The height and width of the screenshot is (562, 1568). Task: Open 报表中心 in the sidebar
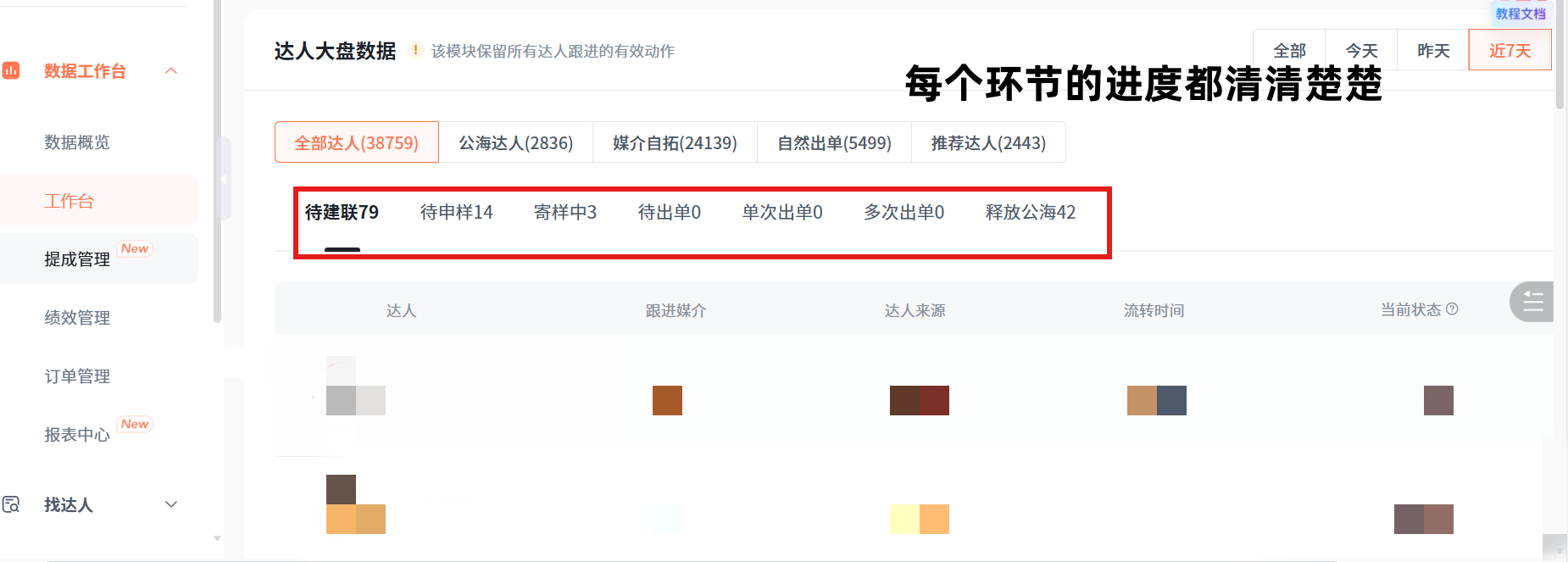tap(77, 435)
